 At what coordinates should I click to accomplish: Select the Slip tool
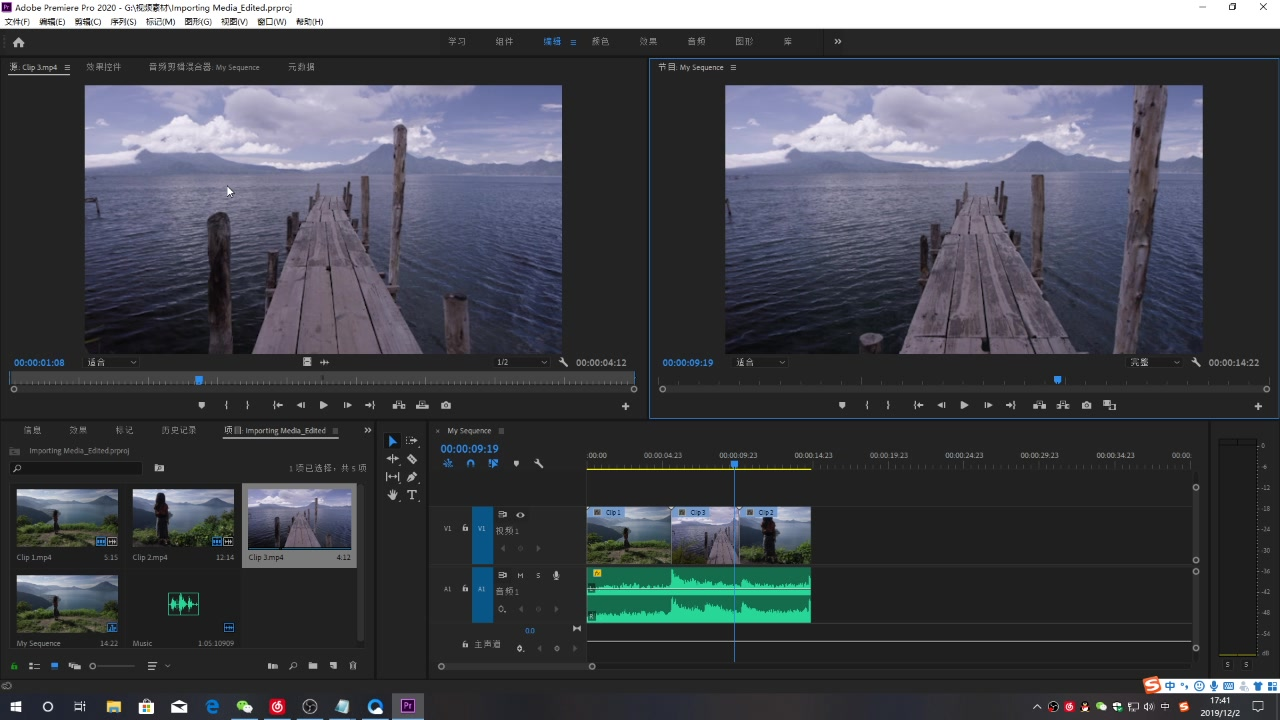(x=392, y=477)
